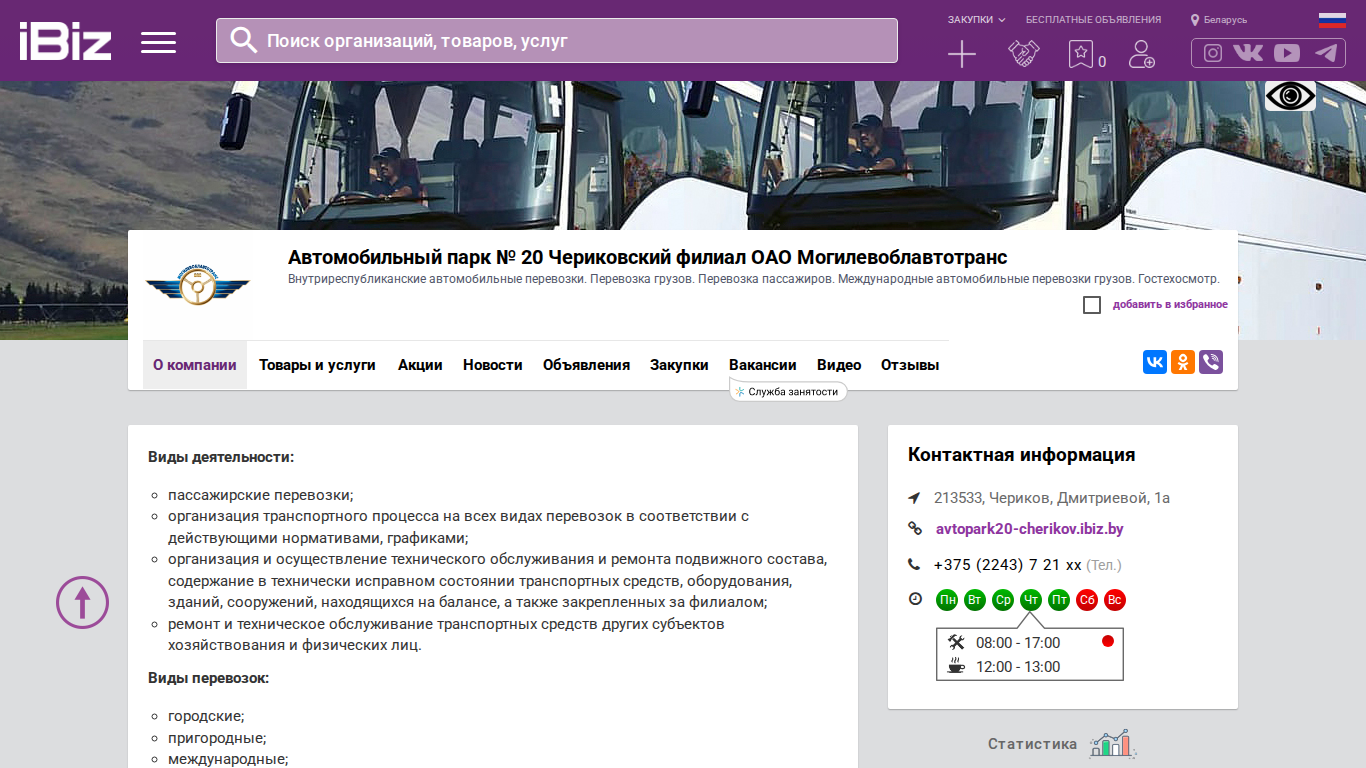Screen dimensions: 1366x768
Task: Click the 'добавить в избранное' link text
Action: [x=1170, y=305]
